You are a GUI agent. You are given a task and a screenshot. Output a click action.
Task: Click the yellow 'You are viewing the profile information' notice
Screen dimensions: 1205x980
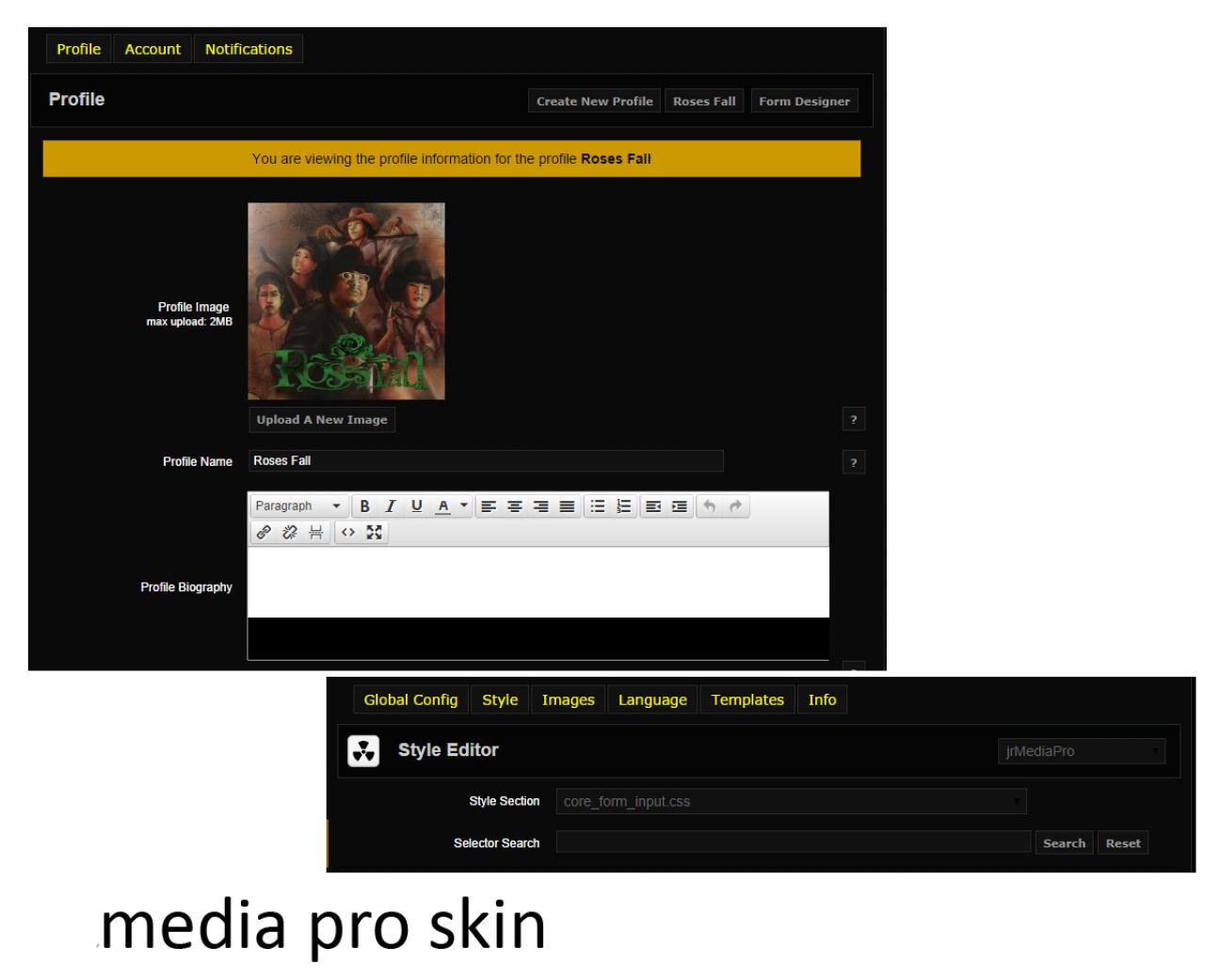[x=452, y=159]
